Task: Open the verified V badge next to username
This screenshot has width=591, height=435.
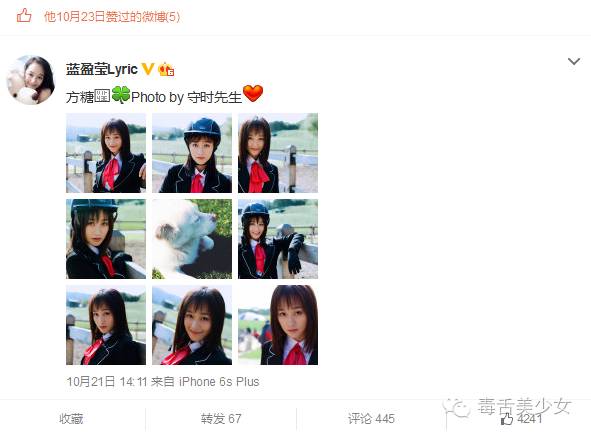Action: point(147,69)
